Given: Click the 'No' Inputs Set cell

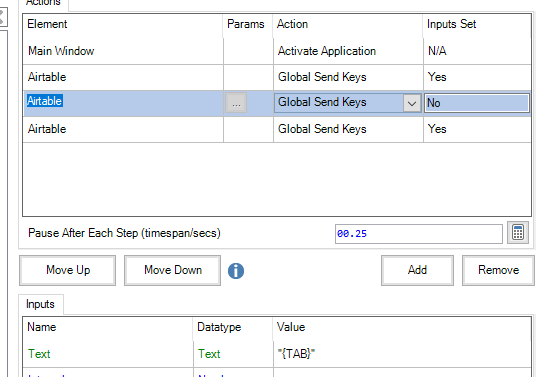Looking at the screenshot, I should pyautogui.click(x=477, y=103).
